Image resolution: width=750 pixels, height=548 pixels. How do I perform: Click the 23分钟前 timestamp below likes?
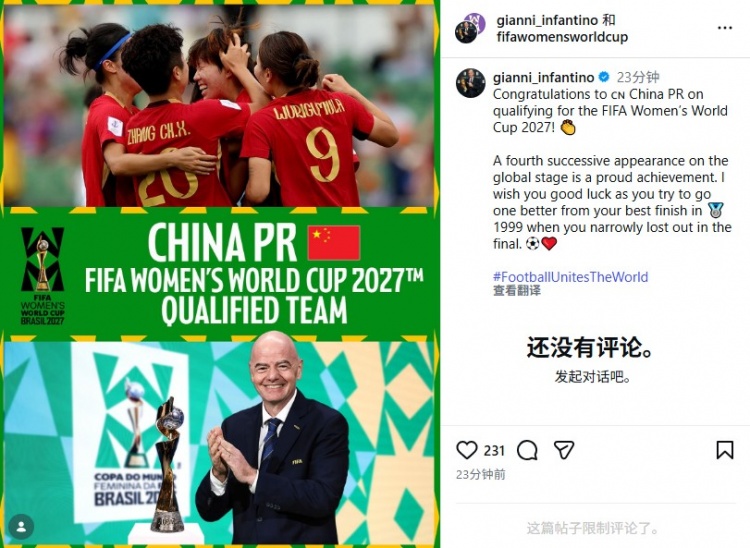pos(480,474)
